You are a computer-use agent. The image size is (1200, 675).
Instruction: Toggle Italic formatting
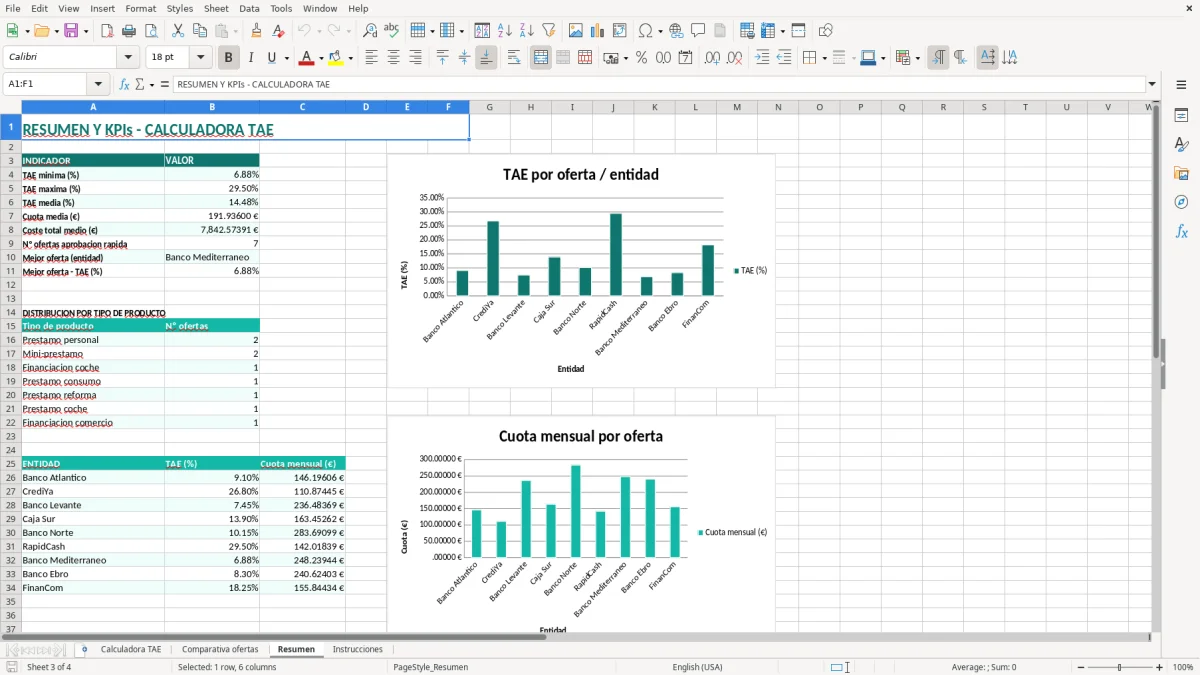[250, 58]
